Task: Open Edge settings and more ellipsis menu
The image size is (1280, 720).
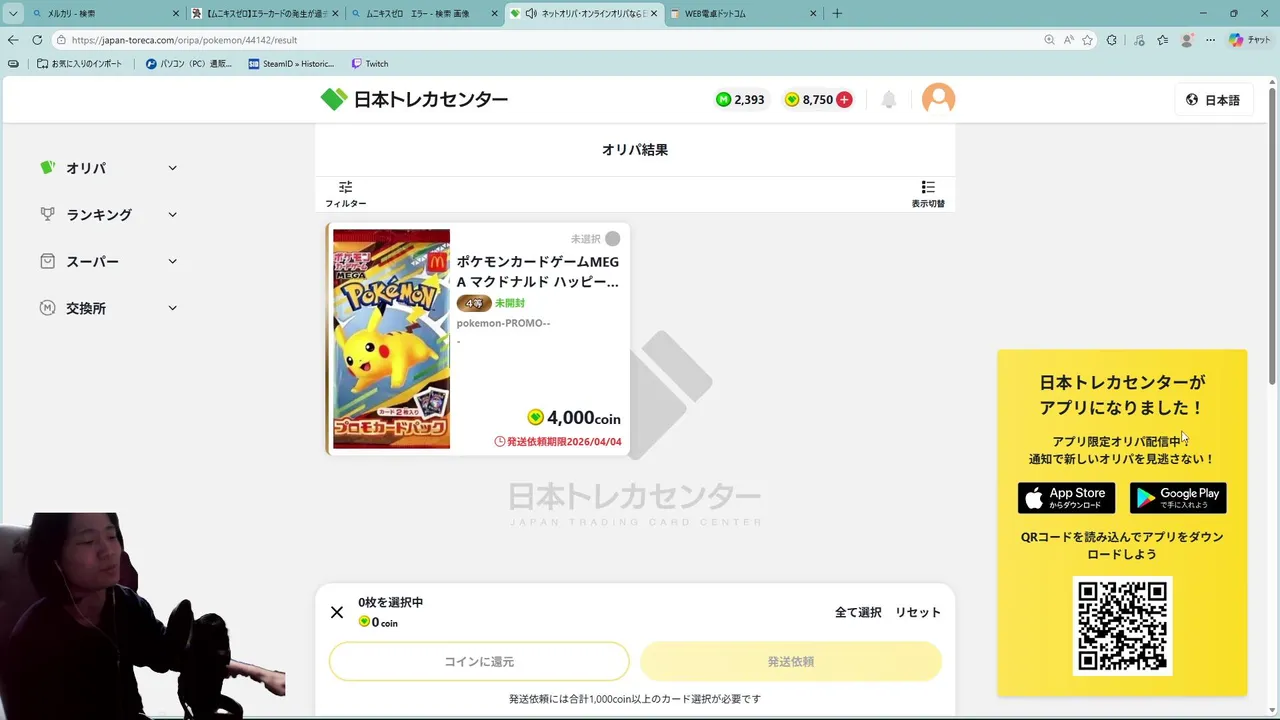Action: point(1211,40)
